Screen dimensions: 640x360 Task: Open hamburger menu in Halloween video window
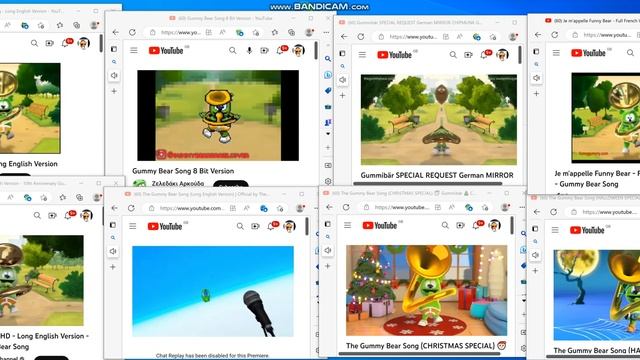(x=555, y=230)
